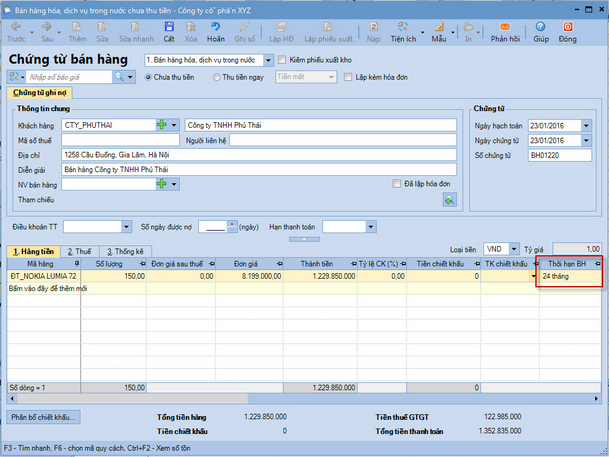Click the horizontal scrollbar left arrow
The width and height of the screenshot is (609, 457).
(x=12, y=398)
